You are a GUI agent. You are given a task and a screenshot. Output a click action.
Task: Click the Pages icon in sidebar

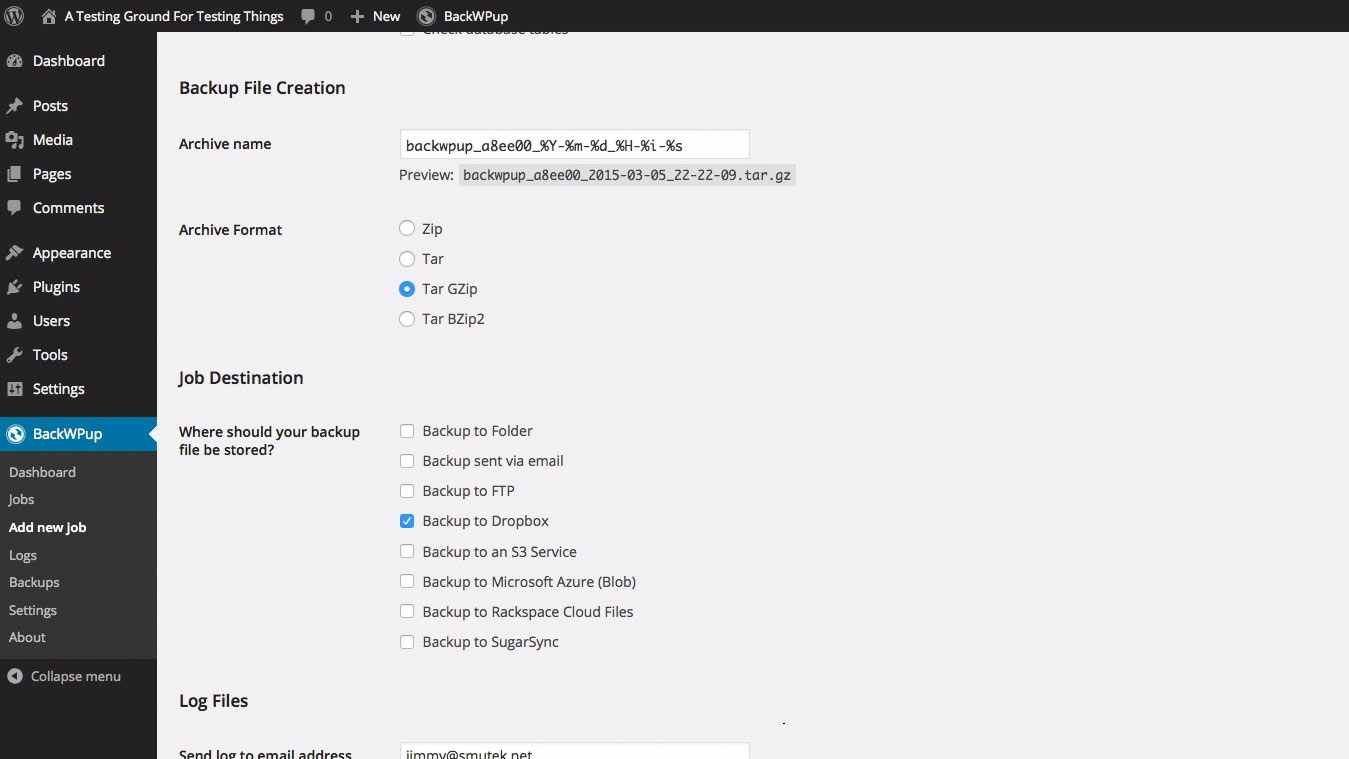[x=14, y=174]
